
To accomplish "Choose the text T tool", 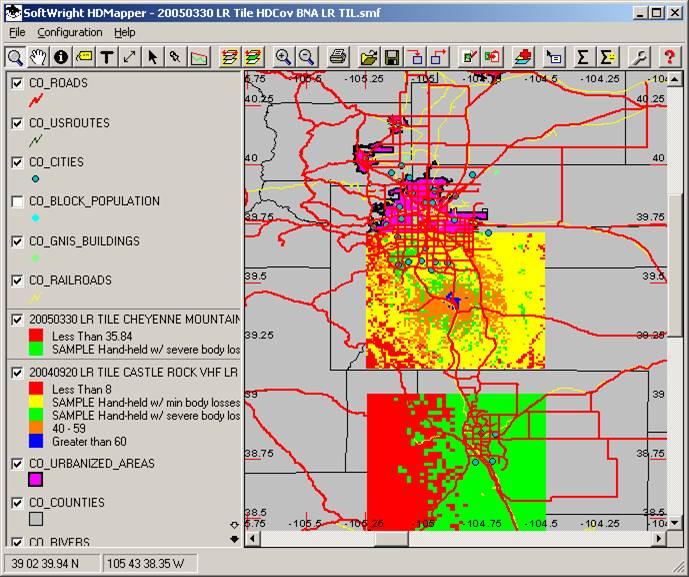I will (x=107, y=57).
